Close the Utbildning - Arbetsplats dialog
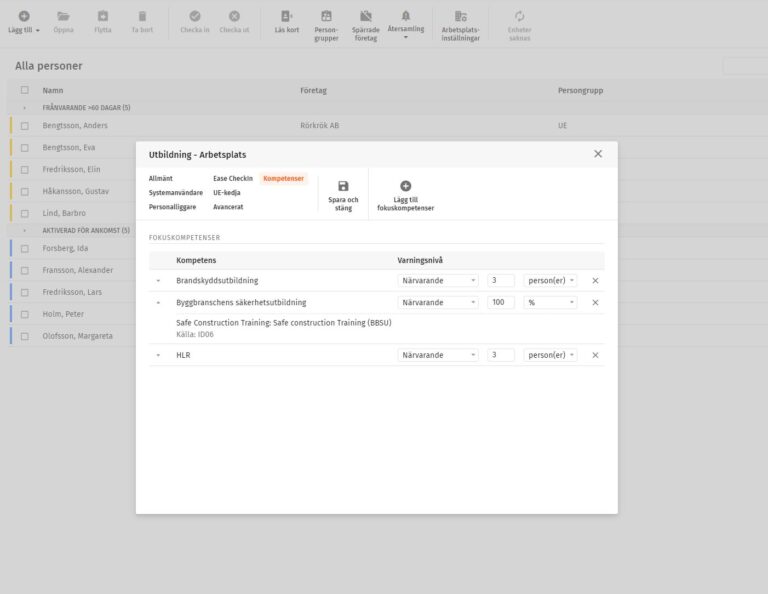This screenshot has width=768, height=594. click(x=598, y=154)
